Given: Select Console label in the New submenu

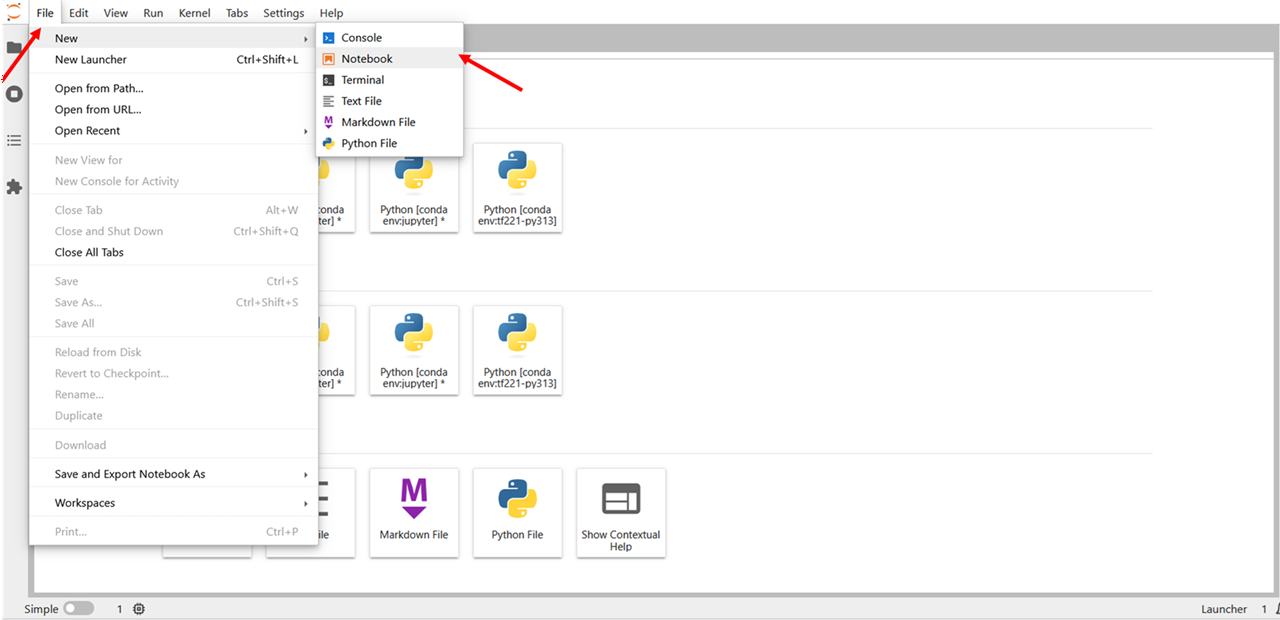Looking at the screenshot, I should (362, 38).
